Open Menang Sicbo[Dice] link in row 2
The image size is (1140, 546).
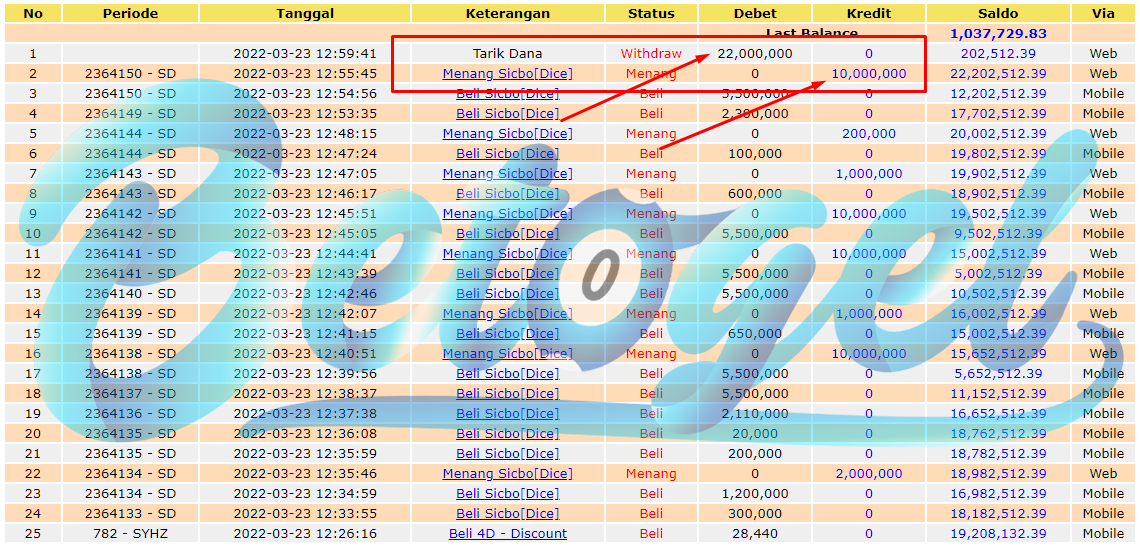point(507,73)
